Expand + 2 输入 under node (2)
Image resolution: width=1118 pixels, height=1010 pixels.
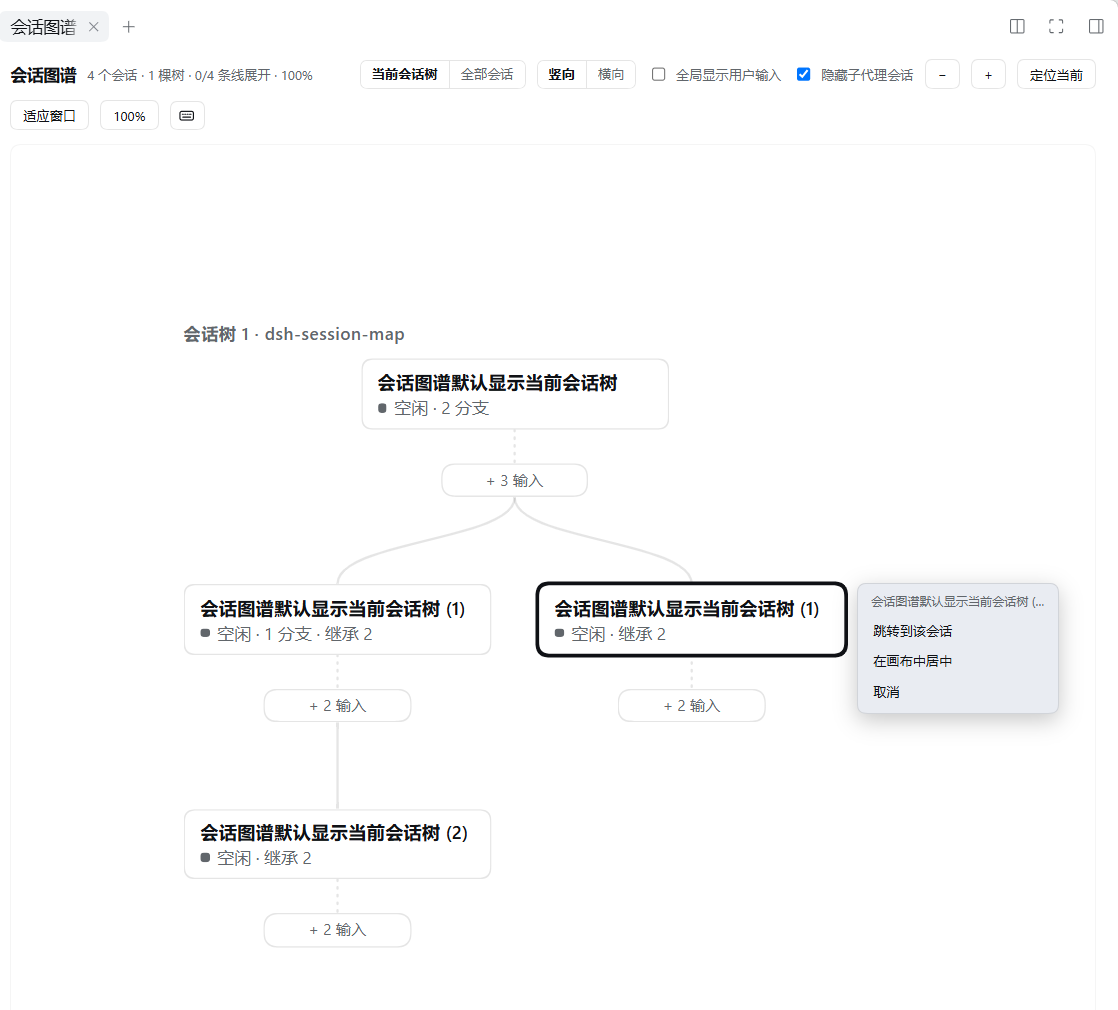click(337, 930)
